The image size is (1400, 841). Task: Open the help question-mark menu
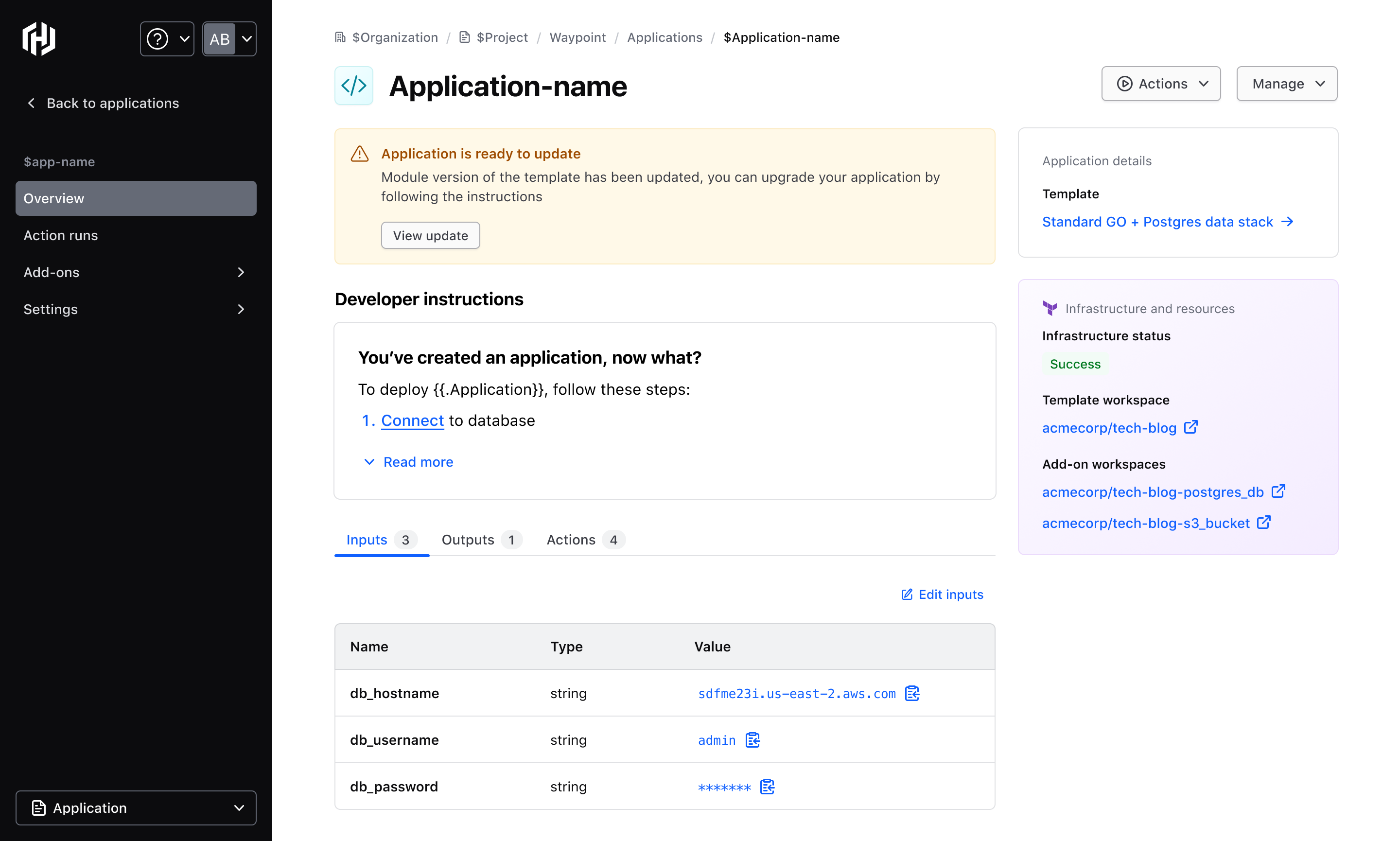pyautogui.click(x=167, y=38)
